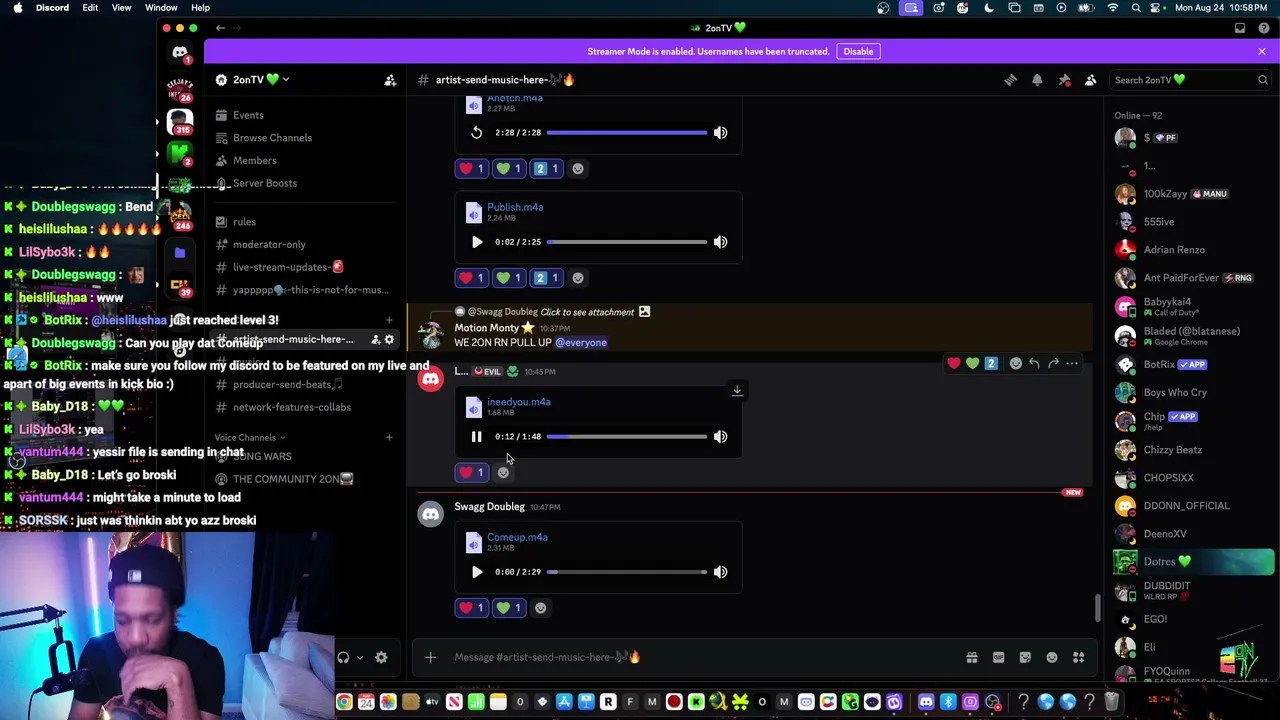The height and width of the screenshot is (720, 1280).
Task: Create channel in Voice Channels category
Action: pos(389,438)
